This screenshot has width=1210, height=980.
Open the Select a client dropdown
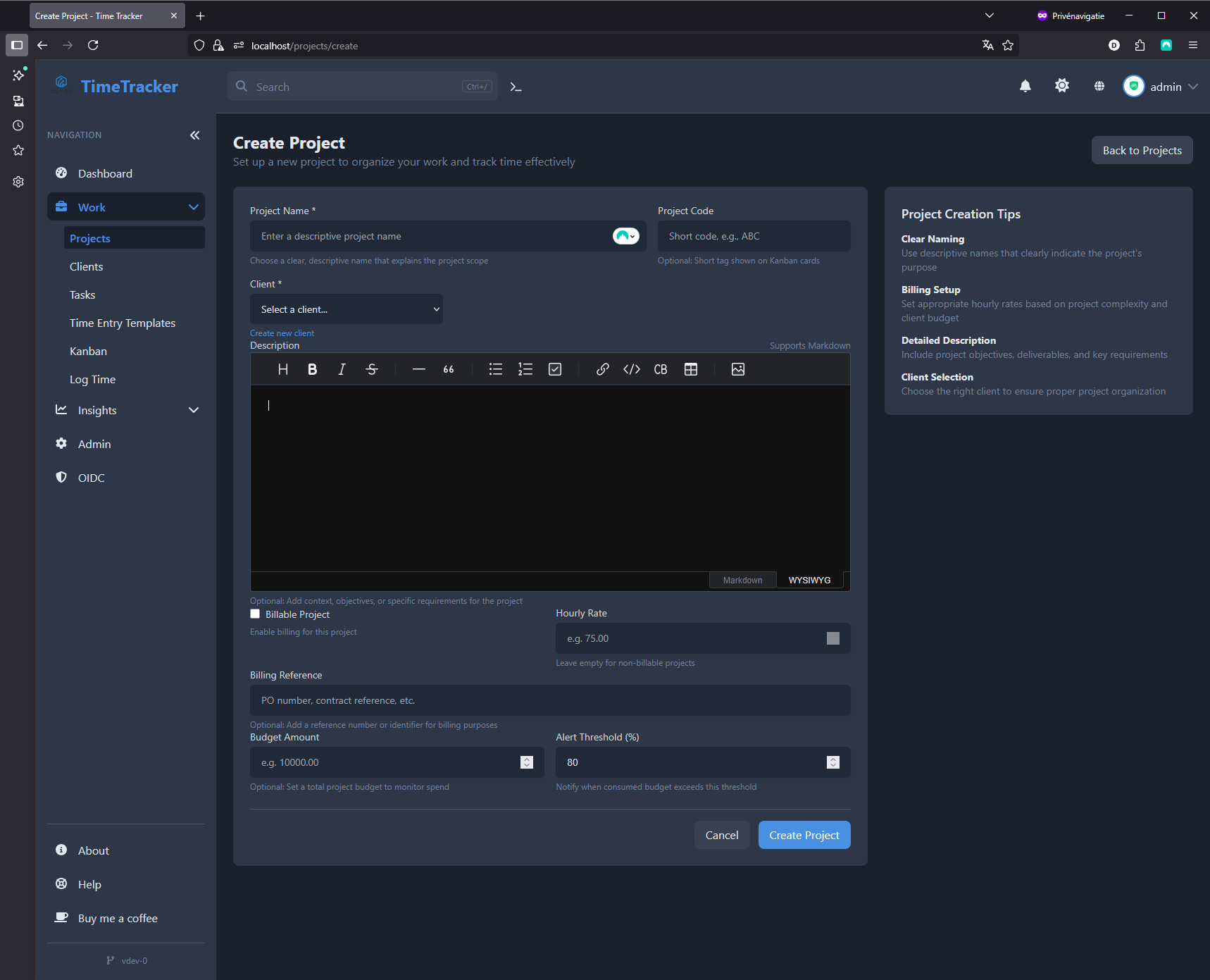click(x=346, y=309)
